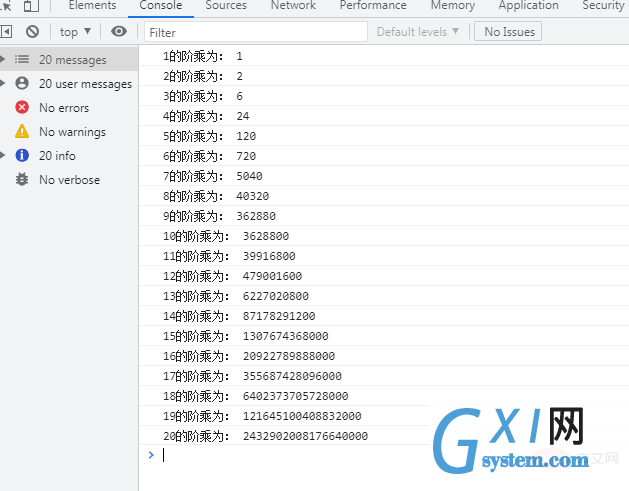This screenshot has height=491, width=629.
Task: Click the log line showing 720
Action: point(384,156)
